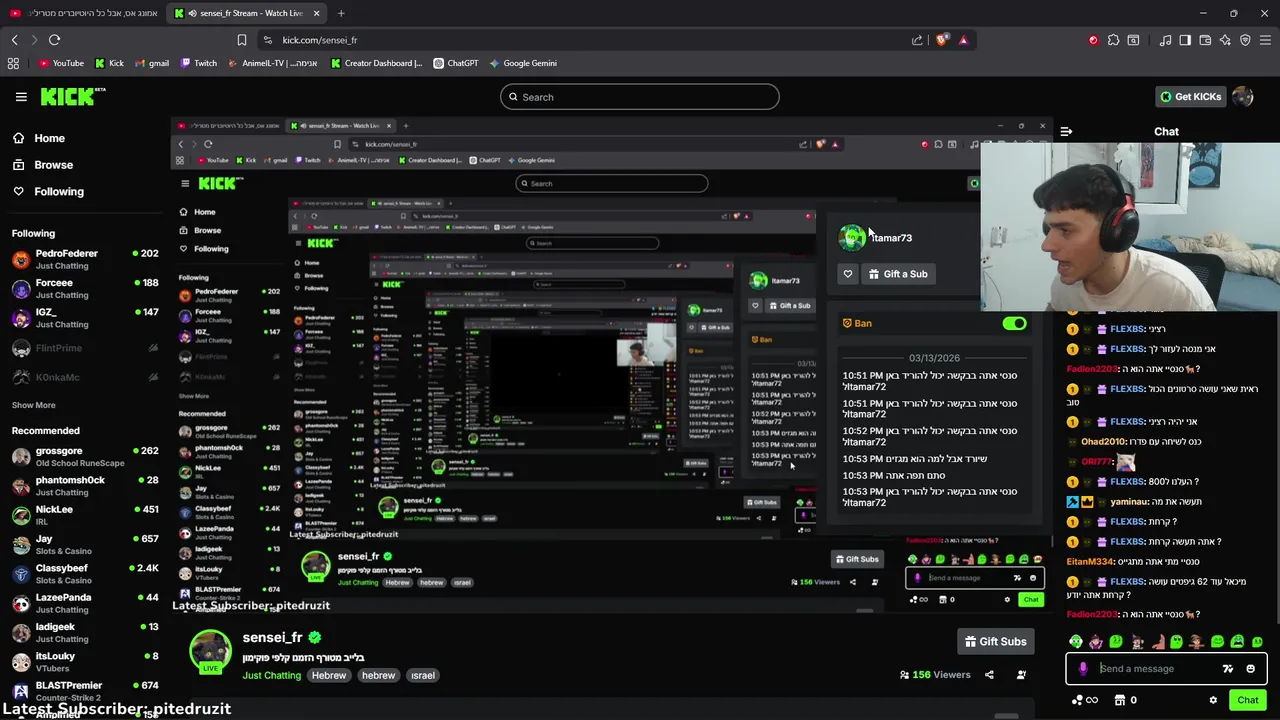
Task: Send the message with the green Chat button
Action: click(x=1247, y=700)
